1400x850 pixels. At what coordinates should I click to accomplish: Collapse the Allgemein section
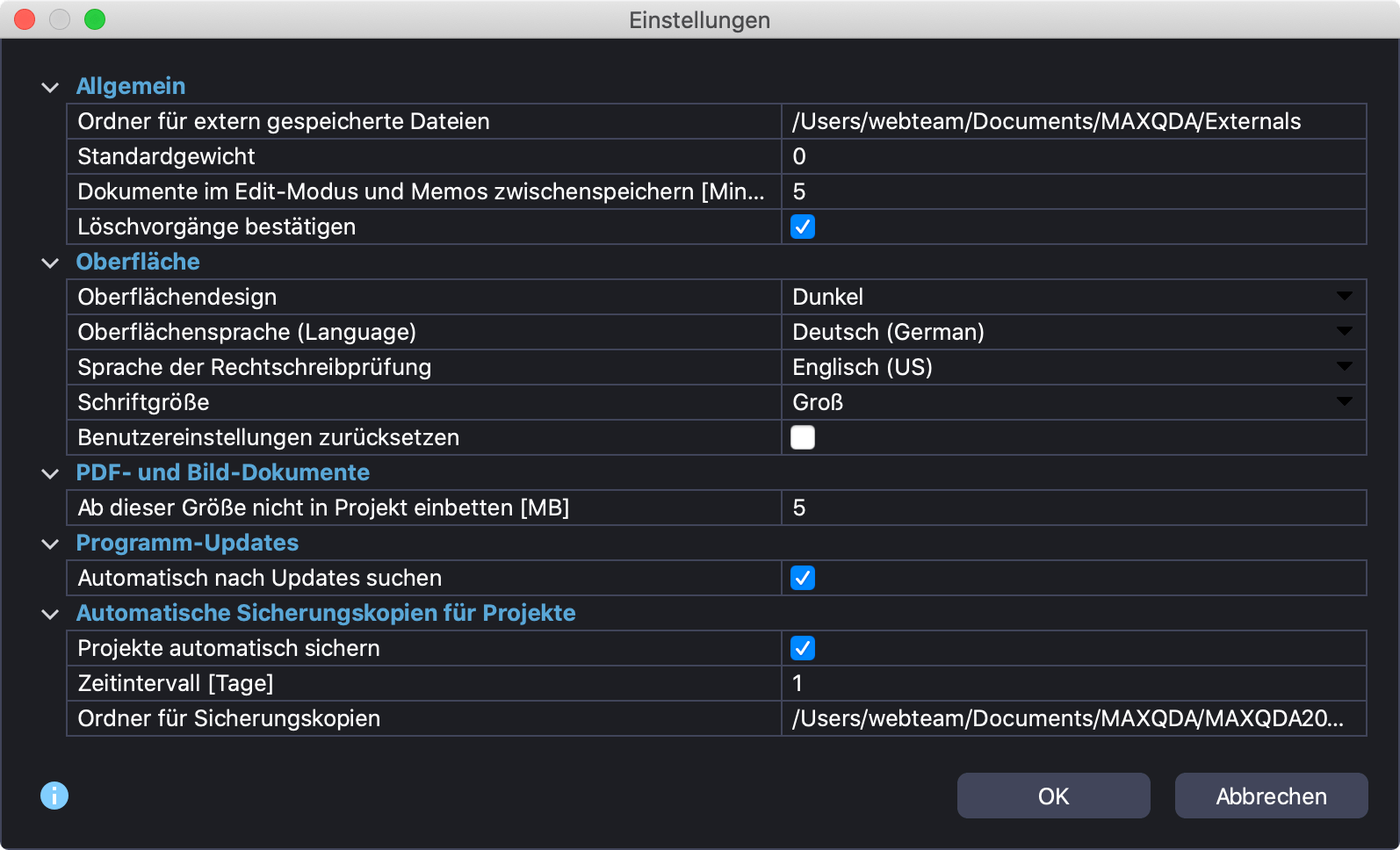coord(50,87)
